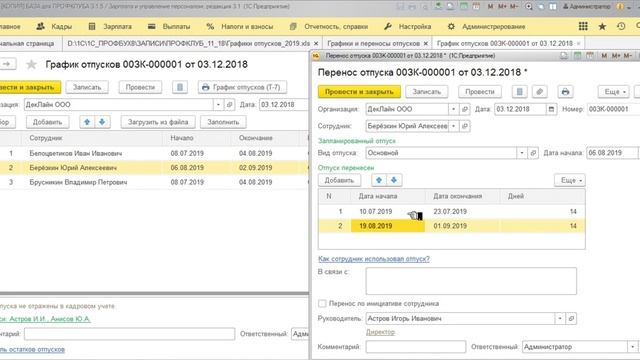Open Организация ДекЛайн record in Перенос отпуска
The height and width of the screenshot is (360, 640).
[464, 109]
